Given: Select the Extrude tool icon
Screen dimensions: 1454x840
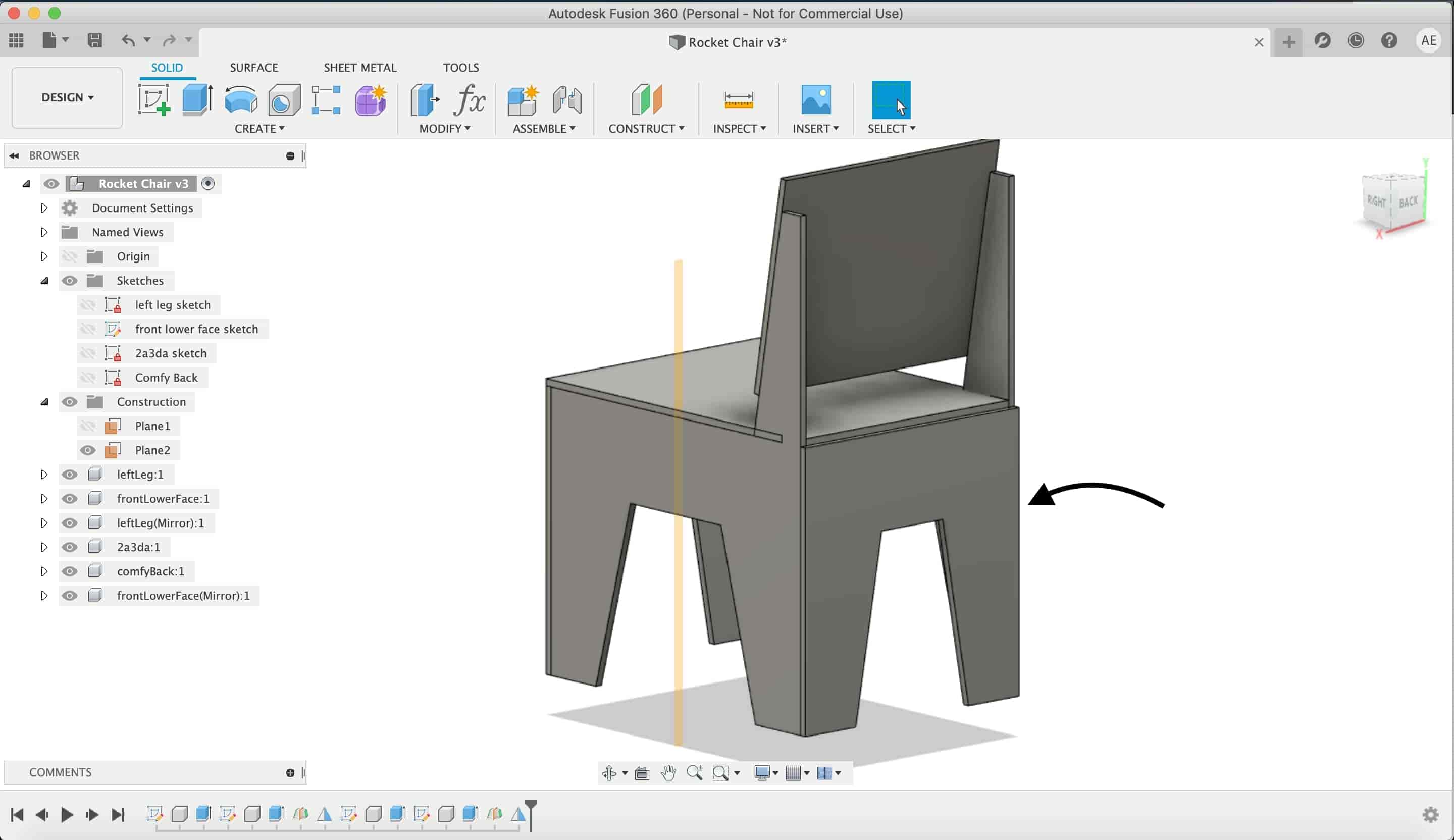Looking at the screenshot, I should (197, 100).
